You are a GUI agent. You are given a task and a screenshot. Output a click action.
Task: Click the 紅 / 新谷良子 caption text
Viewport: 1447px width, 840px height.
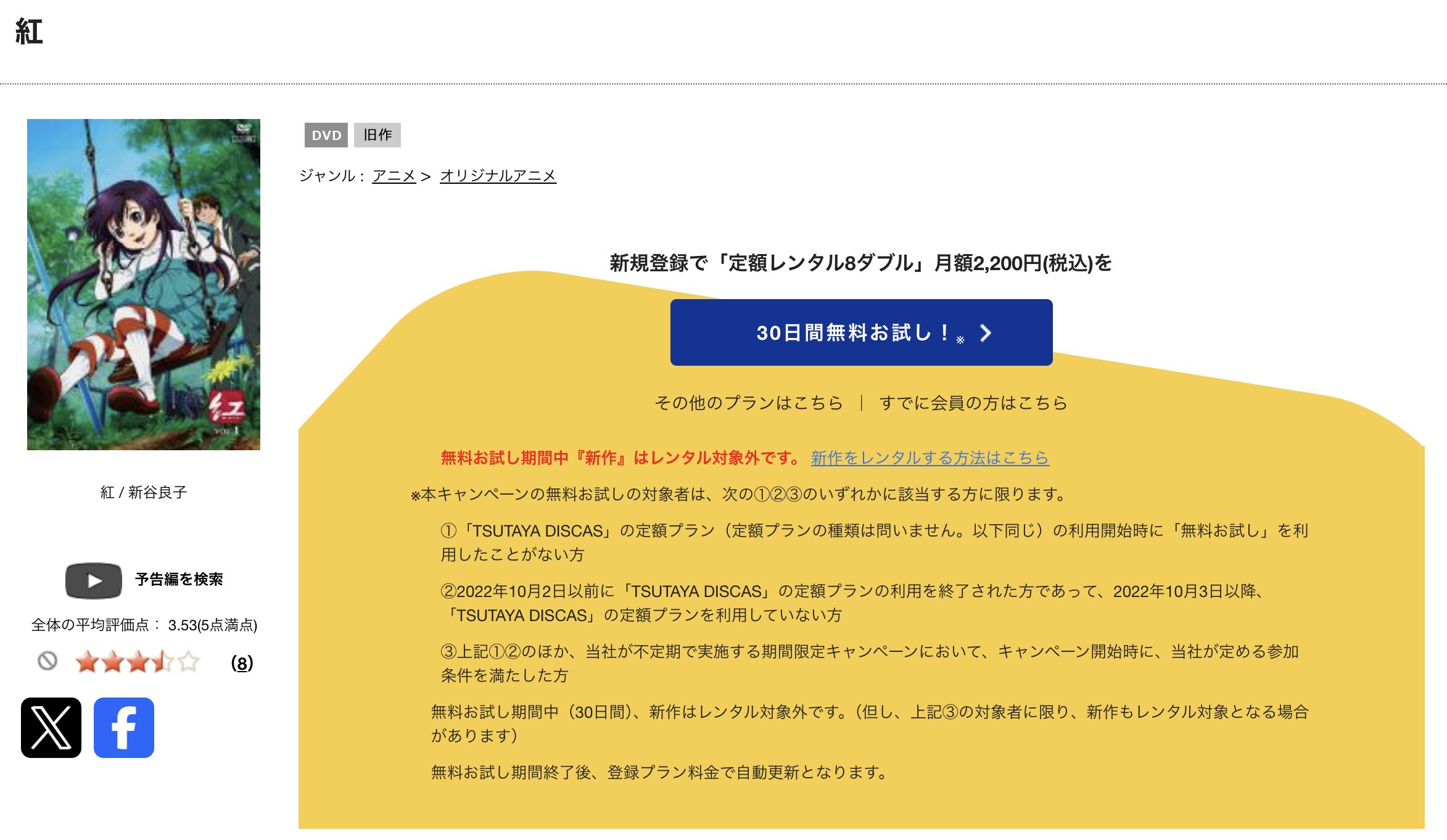tap(144, 492)
